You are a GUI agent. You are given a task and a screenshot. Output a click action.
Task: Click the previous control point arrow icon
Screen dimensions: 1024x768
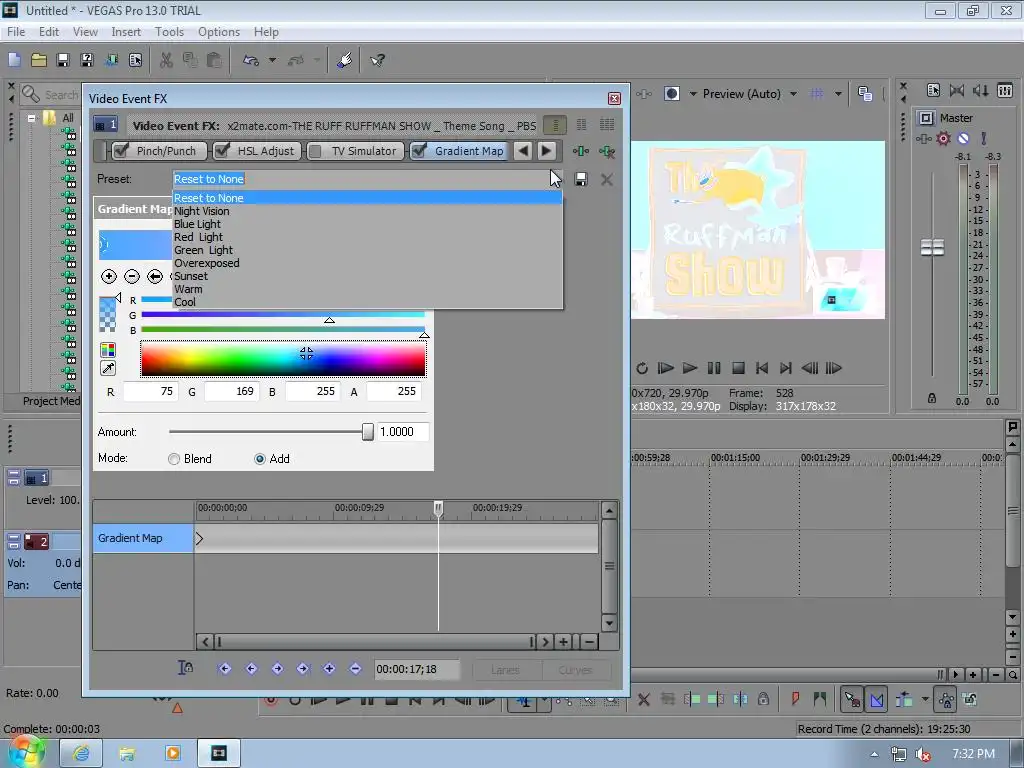coord(155,276)
